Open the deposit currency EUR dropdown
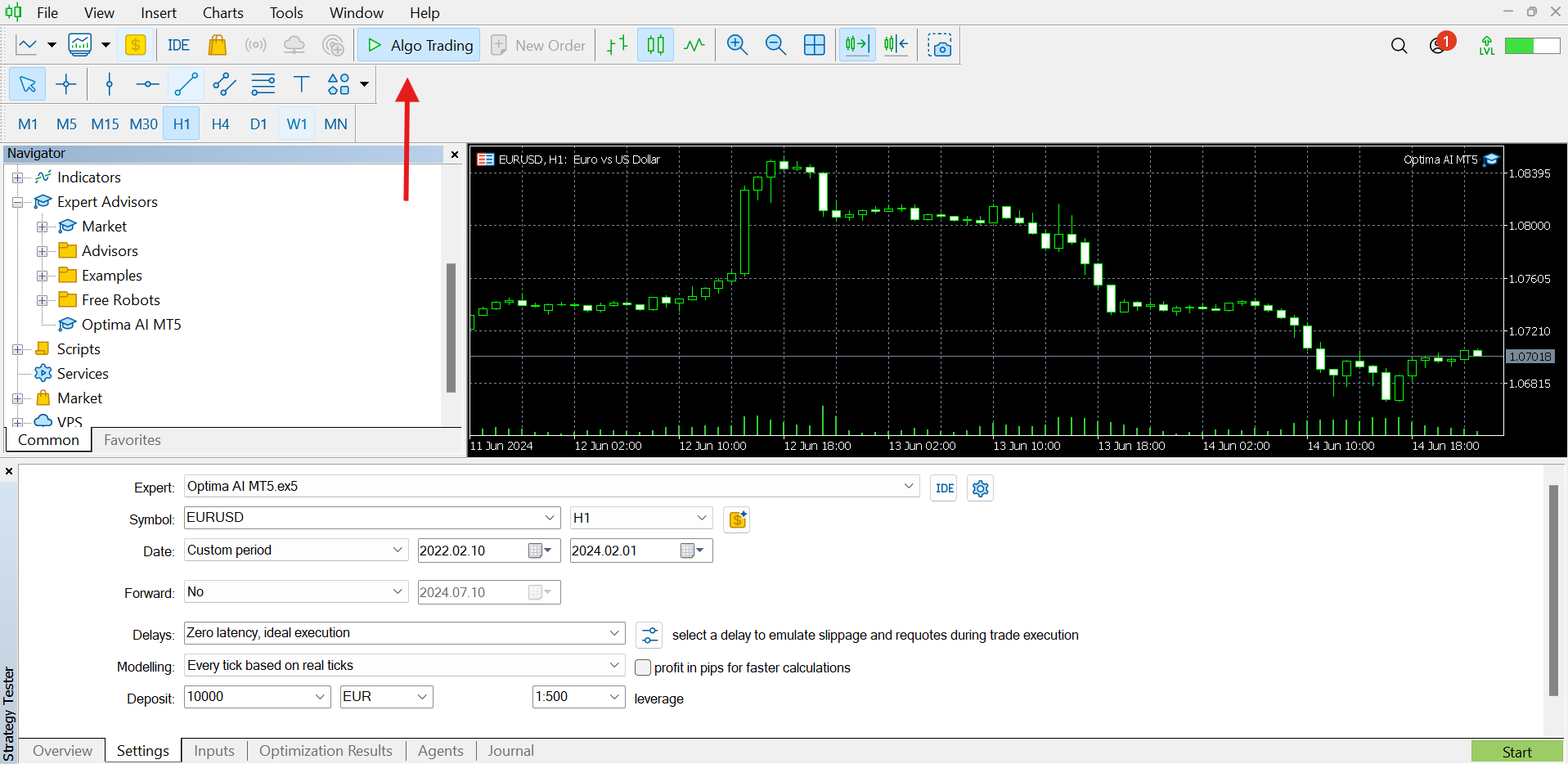The height and width of the screenshot is (764, 1568). point(422,697)
